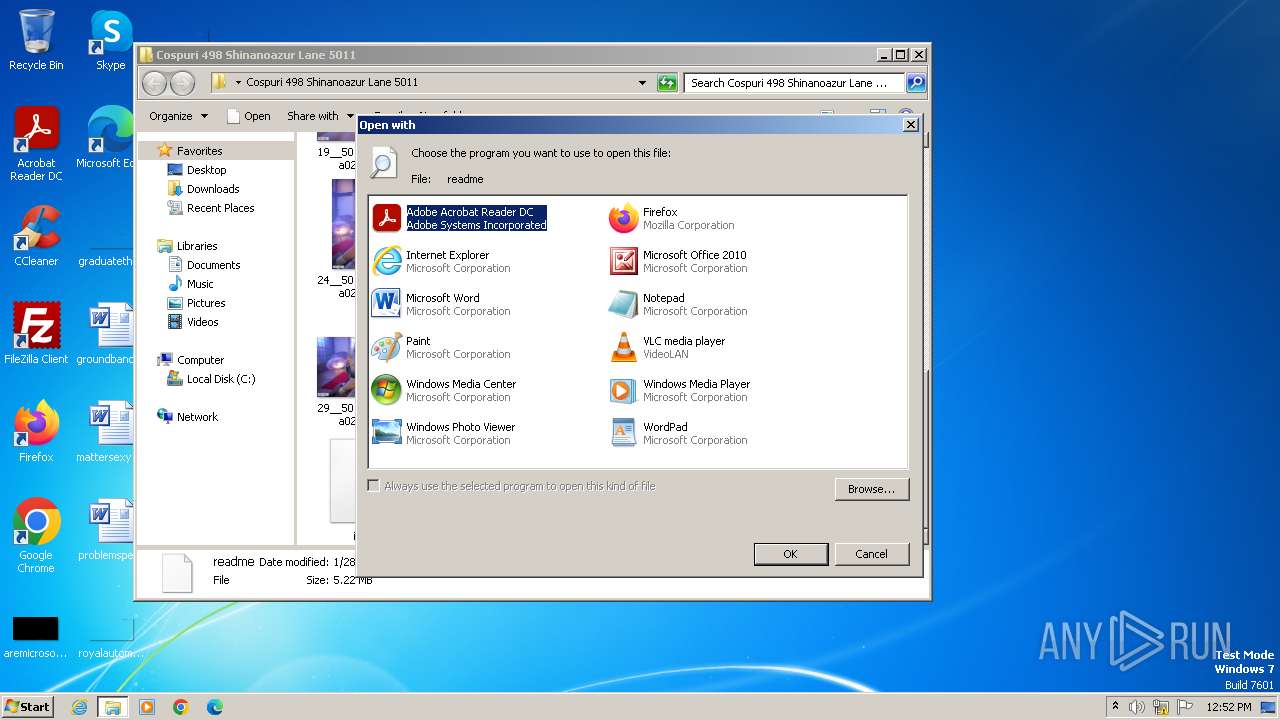Focus the Search Cospuri folder field
This screenshot has height=720, width=1280.
click(795, 83)
